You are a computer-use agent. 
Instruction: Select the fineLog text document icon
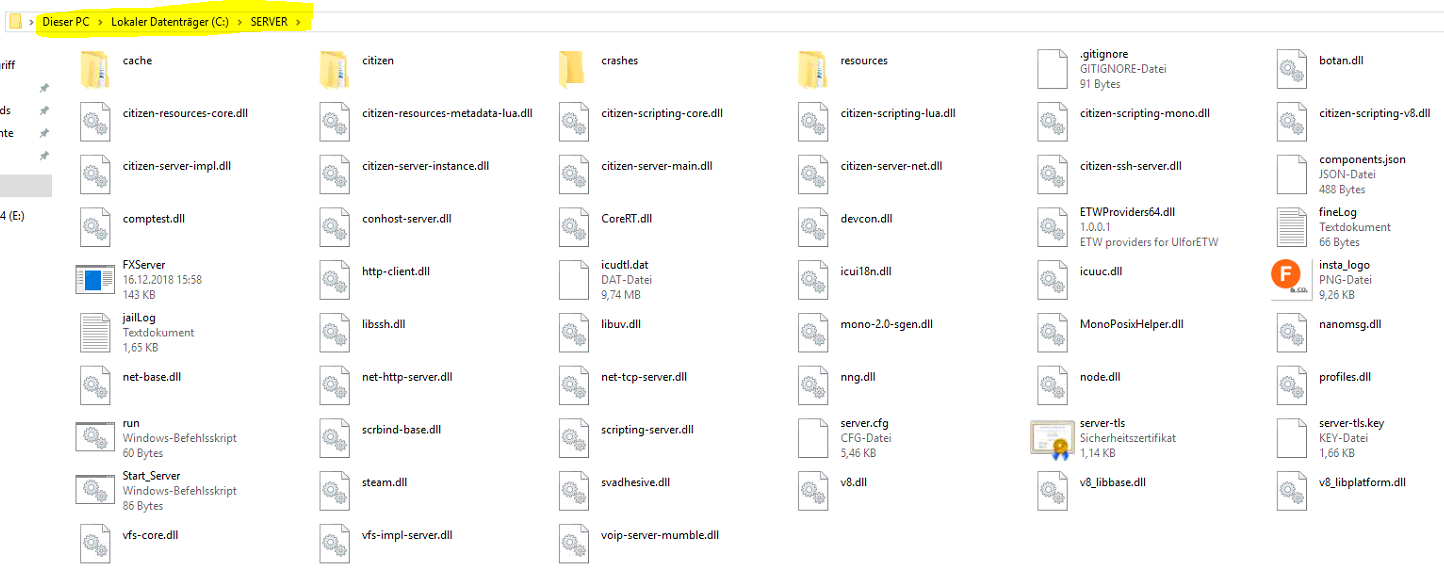tap(1292, 227)
